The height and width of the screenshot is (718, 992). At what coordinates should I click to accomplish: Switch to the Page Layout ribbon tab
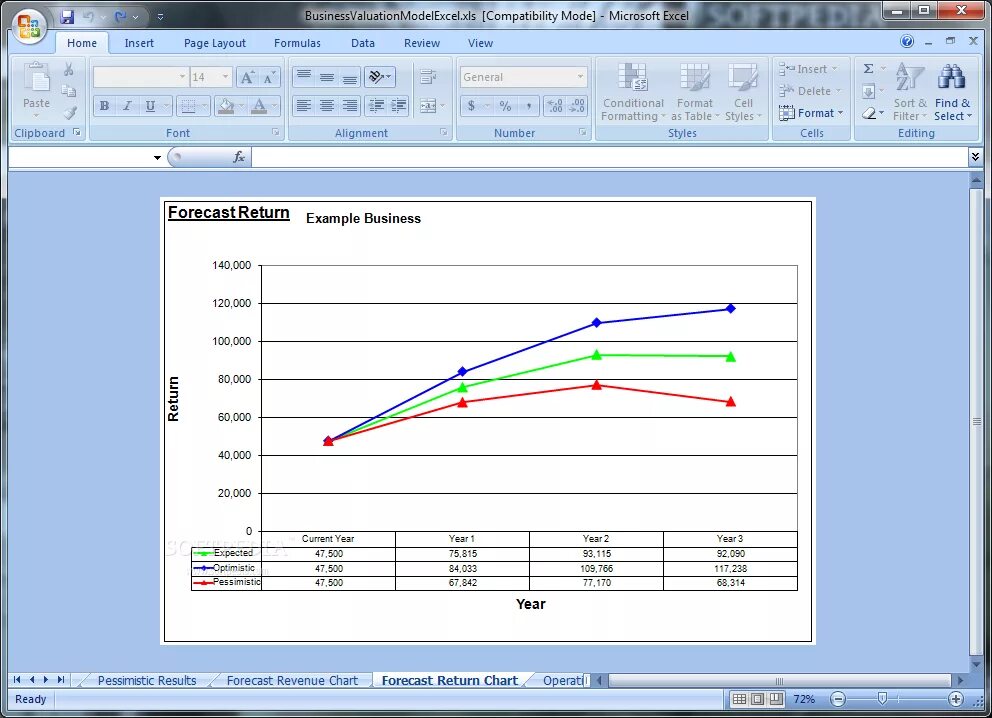[214, 43]
